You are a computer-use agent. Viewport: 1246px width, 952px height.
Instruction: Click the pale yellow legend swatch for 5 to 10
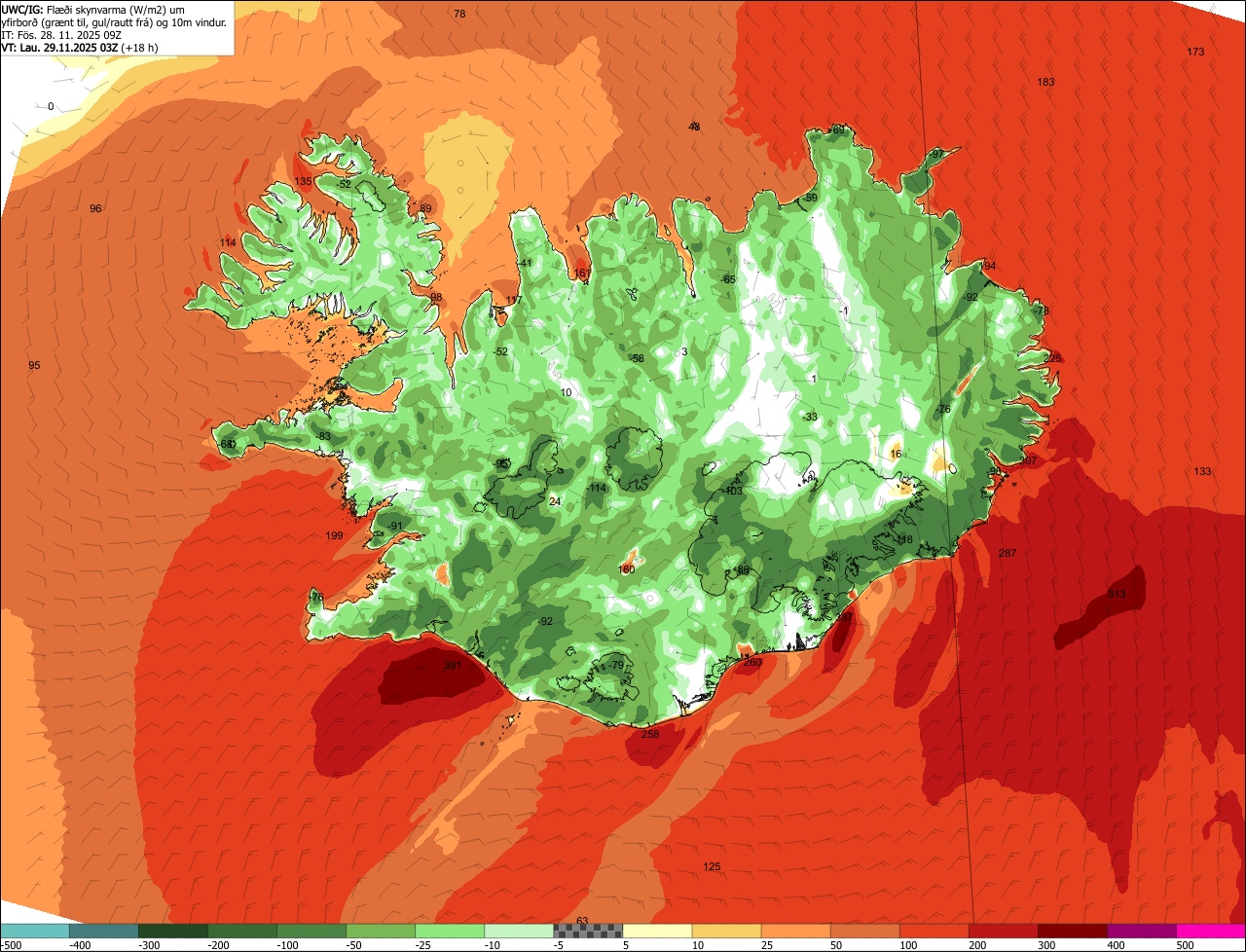click(657, 932)
